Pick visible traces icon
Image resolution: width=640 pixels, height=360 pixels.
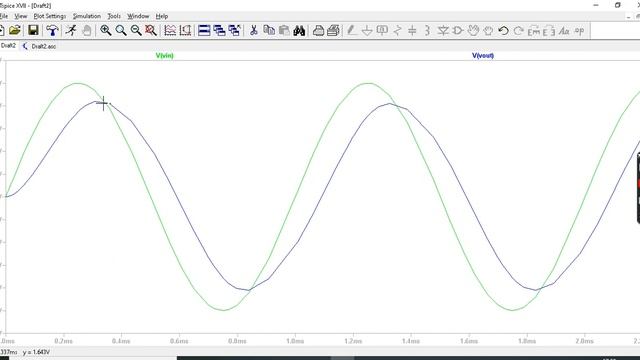coord(185,30)
